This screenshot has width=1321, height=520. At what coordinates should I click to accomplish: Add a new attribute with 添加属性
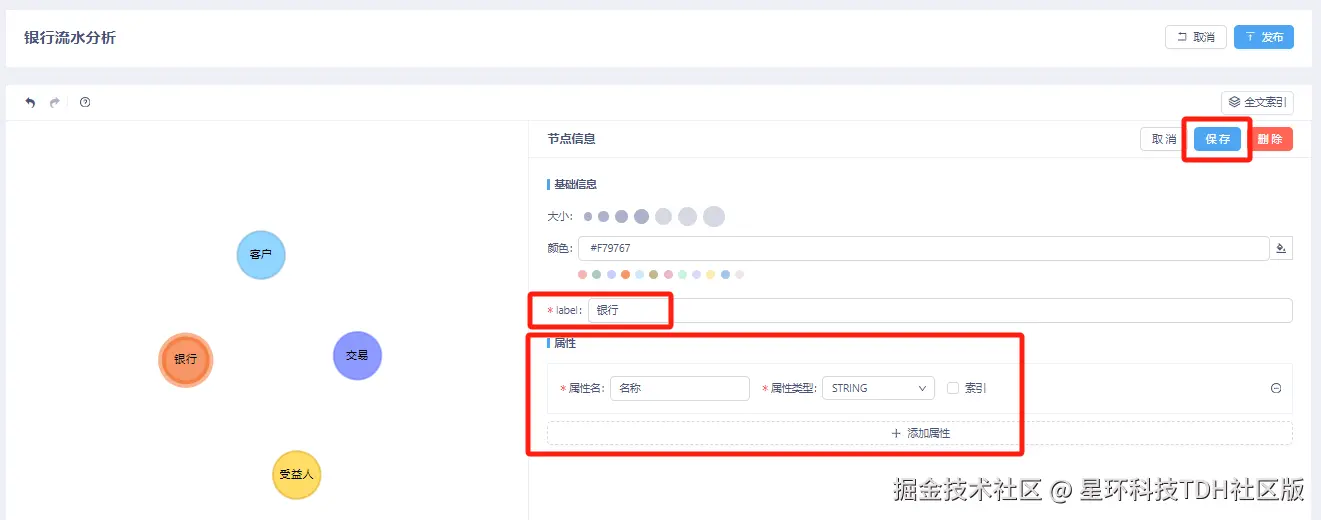(x=920, y=433)
